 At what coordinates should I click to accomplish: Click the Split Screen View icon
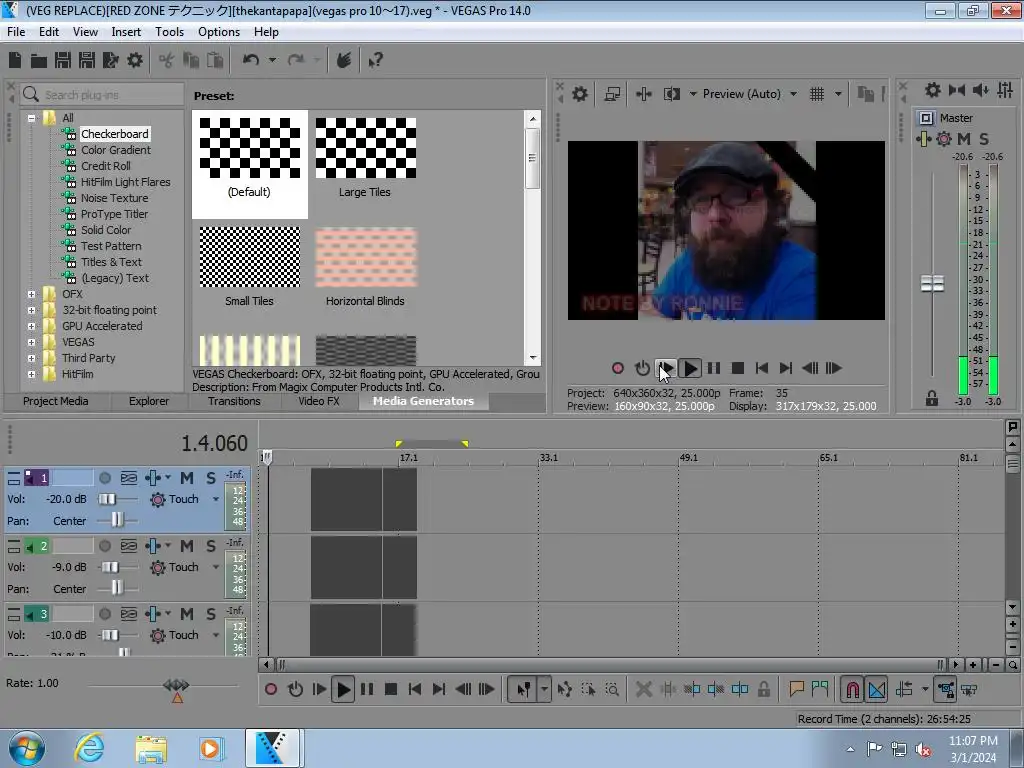tap(671, 94)
